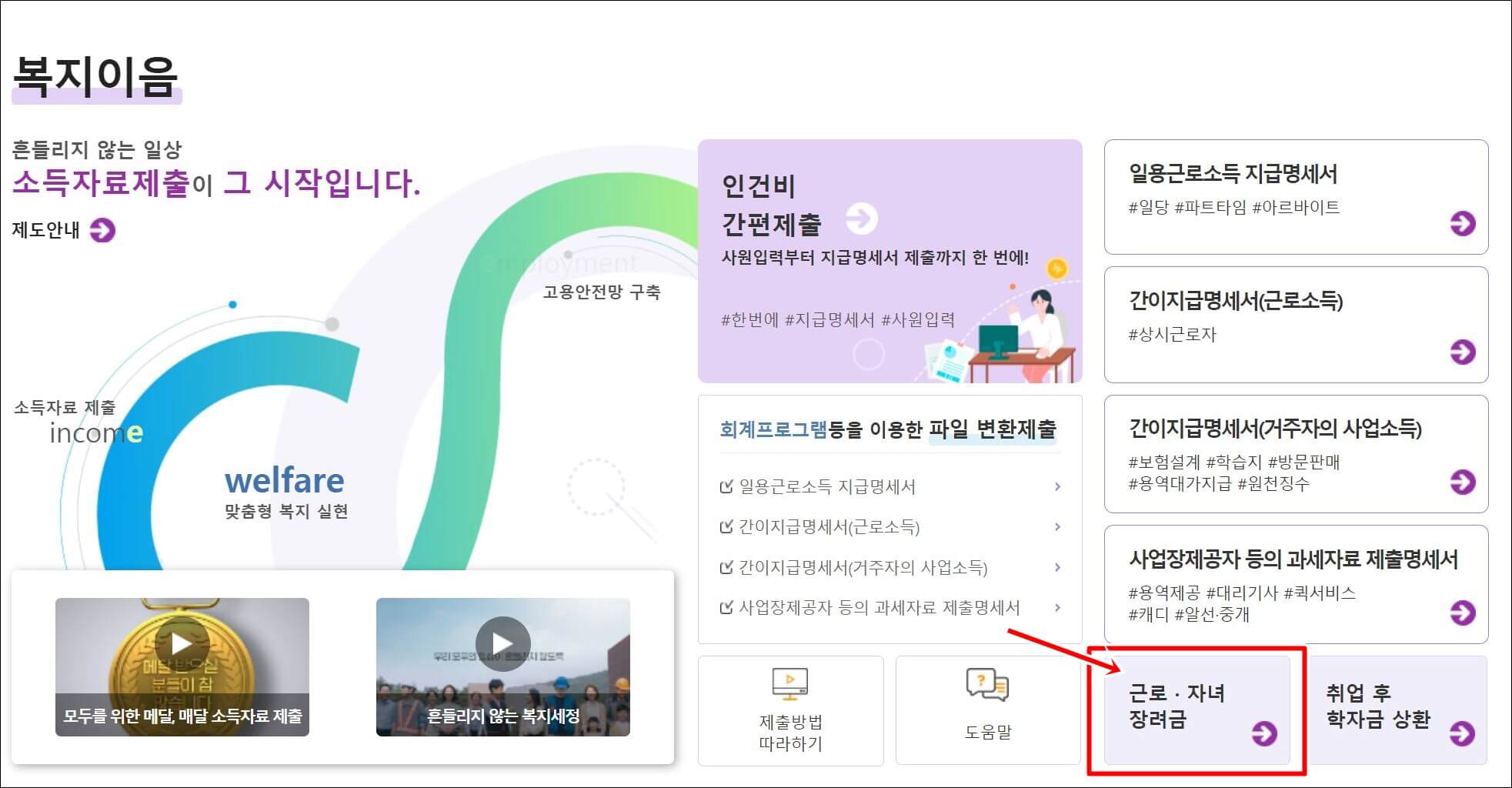Click the 간이지급명세서(근로소득) card title
The image size is (1512, 788).
click(1236, 301)
